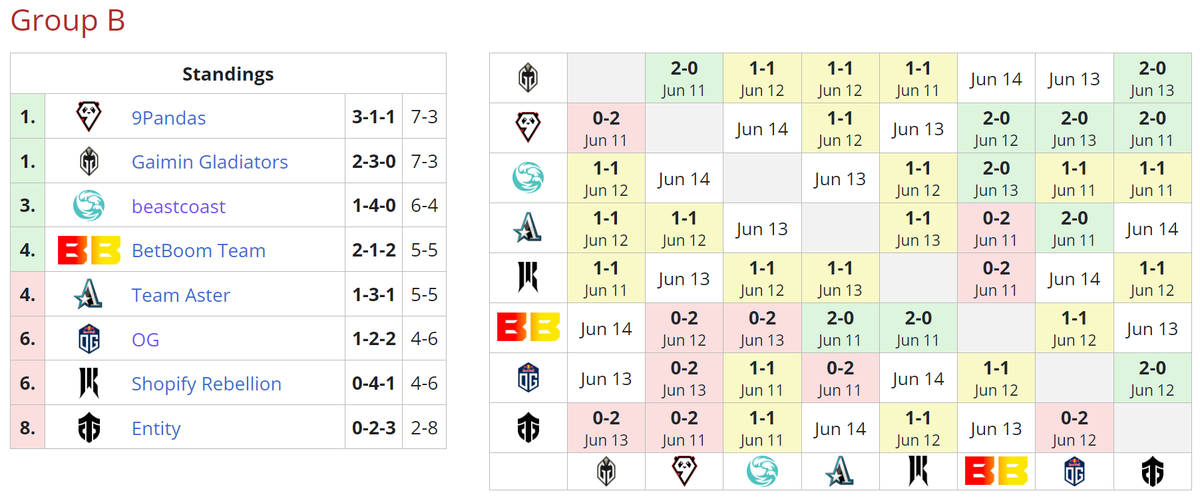Open the beastcoast team link
The width and height of the screenshot is (1200, 499).
coord(178,207)
